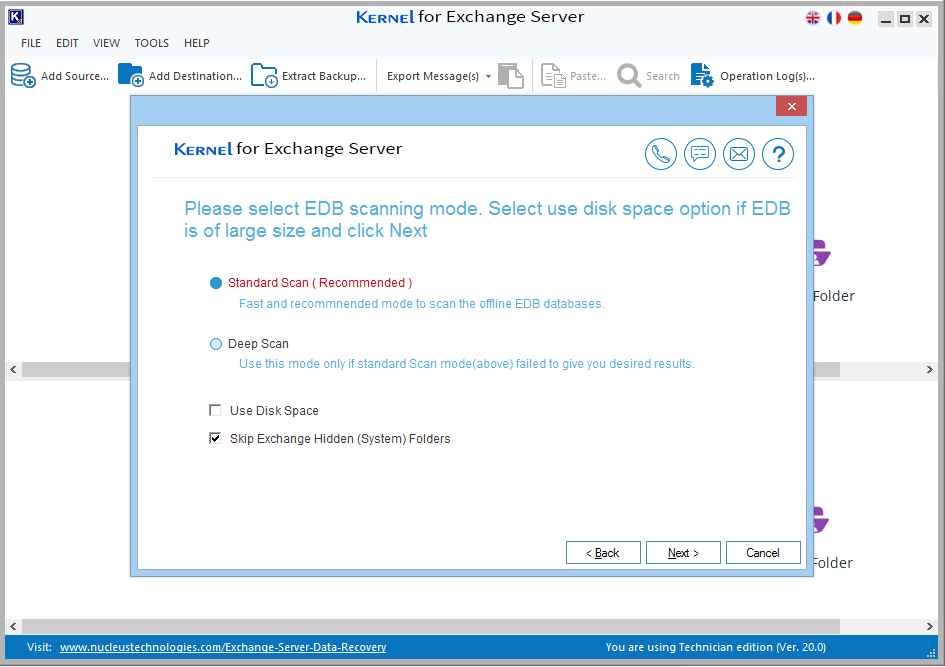Screen dimensions: 945x667
Task: Switch language with the German flag icon
Action: point(855,18)
